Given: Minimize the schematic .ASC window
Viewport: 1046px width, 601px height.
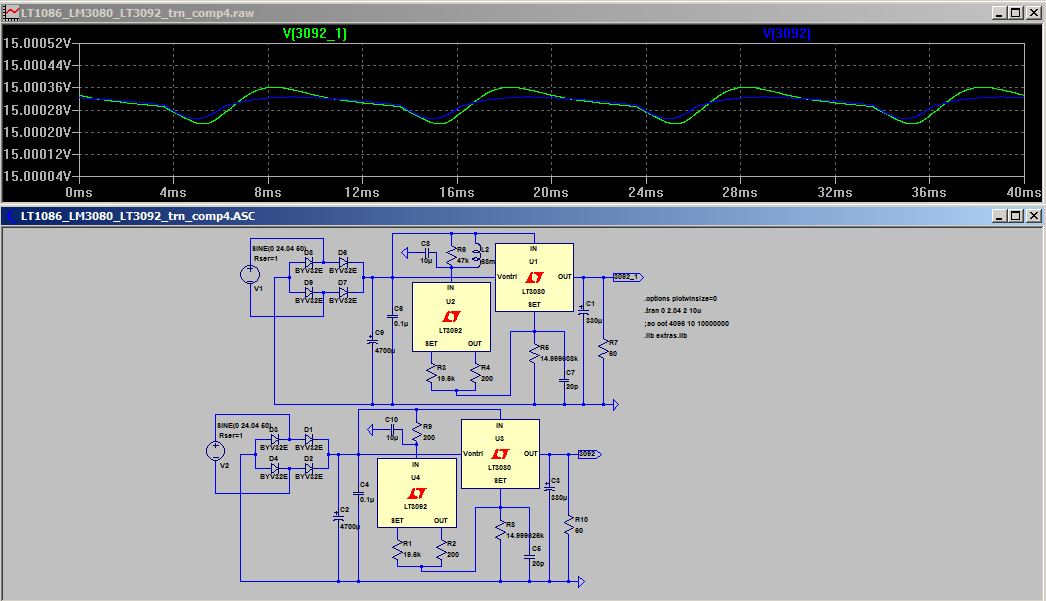Looking at the screenshot, I should pos(999,215).
